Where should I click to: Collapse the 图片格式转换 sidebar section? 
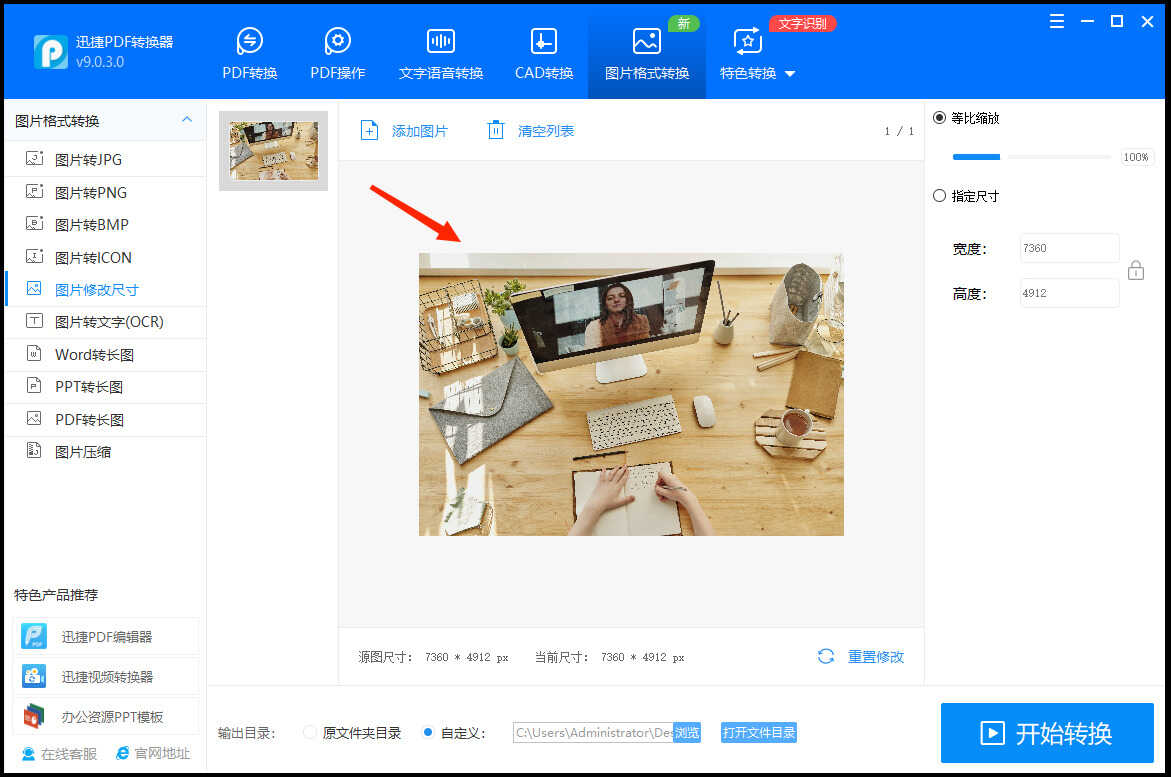coord(187,120)
